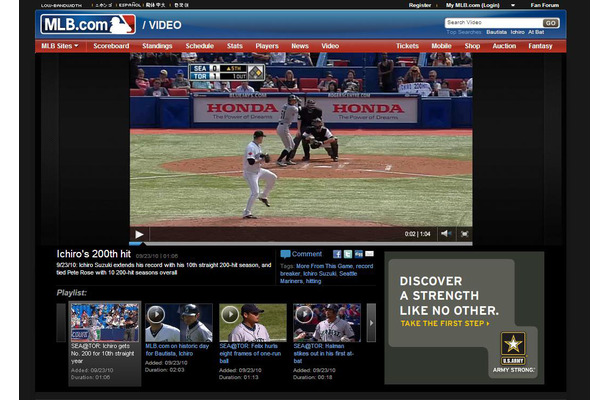This screenshot has height=400, width=610.
Task: Open the Shop menu item
Action: [472, 46]
